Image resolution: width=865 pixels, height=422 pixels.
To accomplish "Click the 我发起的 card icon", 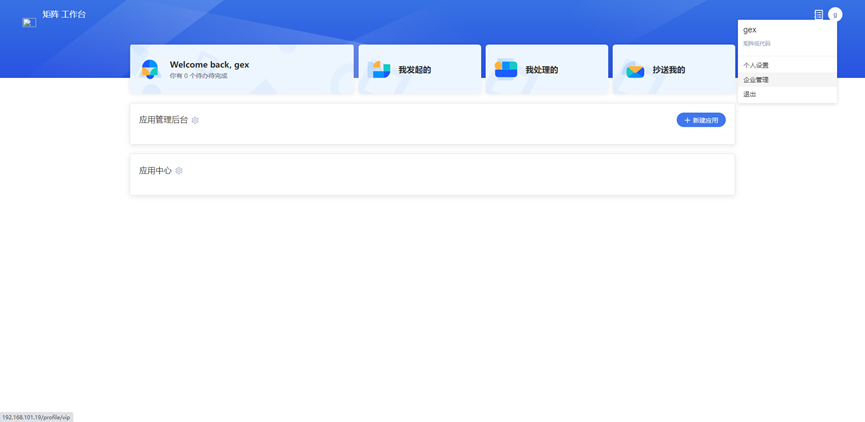I will (381, 70).
